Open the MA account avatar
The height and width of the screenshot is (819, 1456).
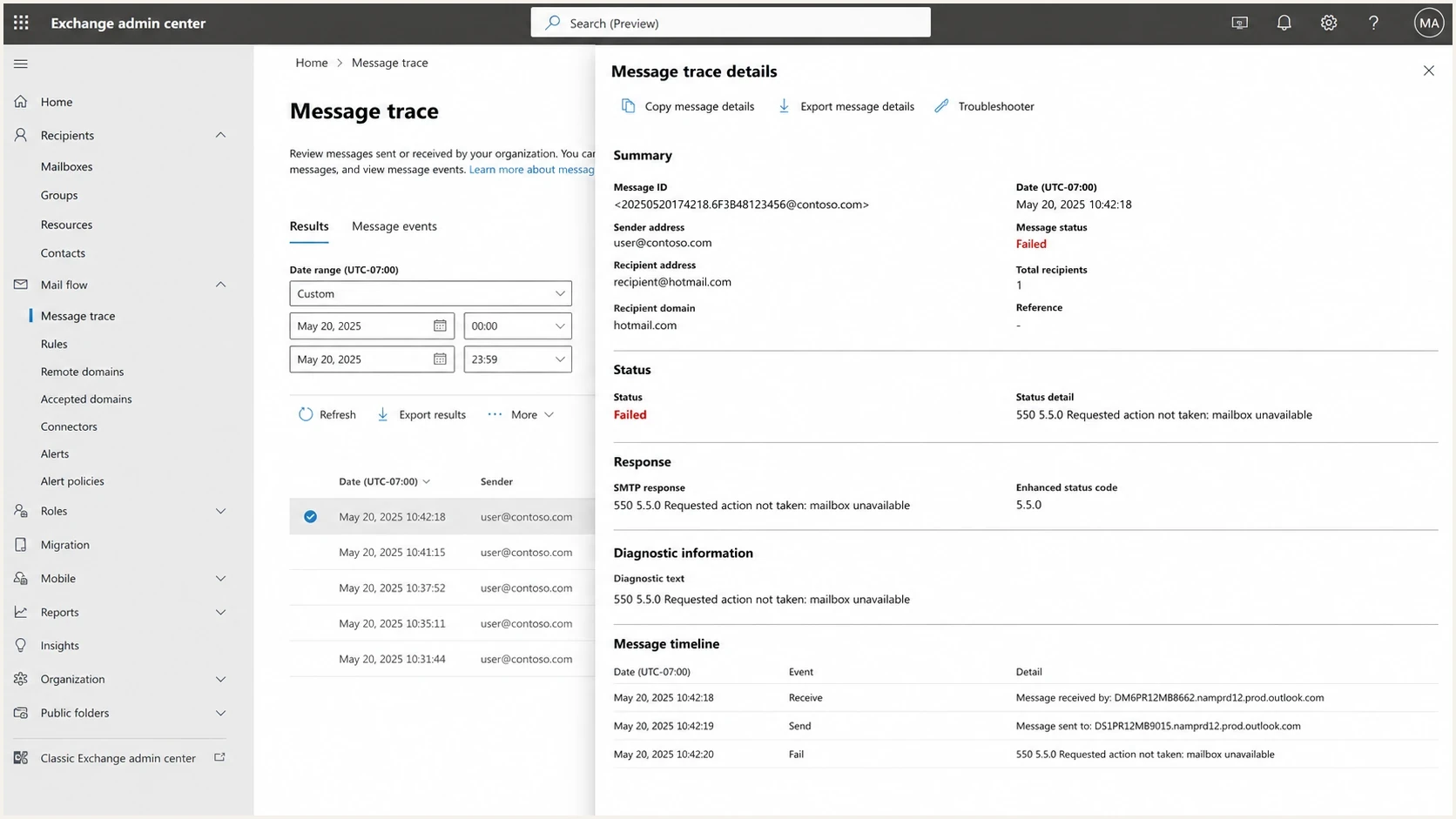point(1429,23)
